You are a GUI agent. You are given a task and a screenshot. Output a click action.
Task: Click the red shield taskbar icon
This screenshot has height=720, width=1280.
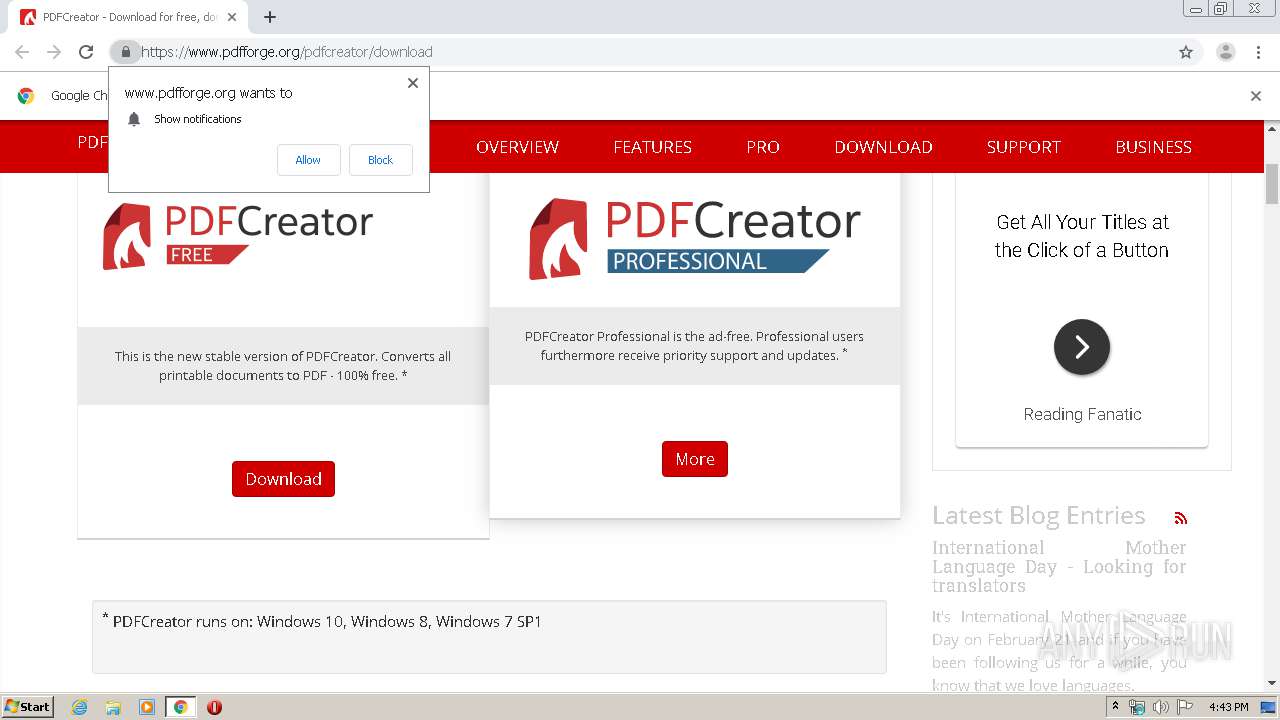(x=214, y=707)
